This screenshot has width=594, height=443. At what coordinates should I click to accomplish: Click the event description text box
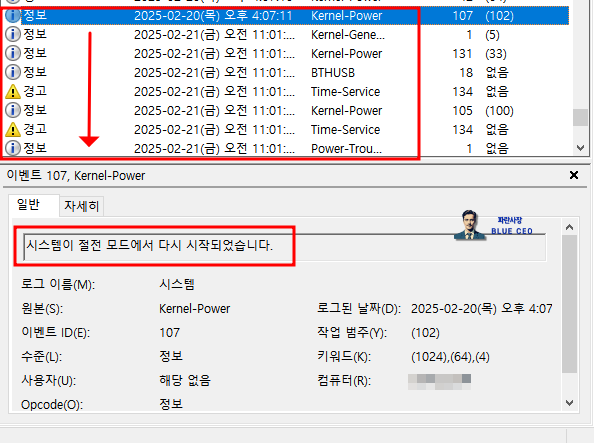(x=284, y=247)
